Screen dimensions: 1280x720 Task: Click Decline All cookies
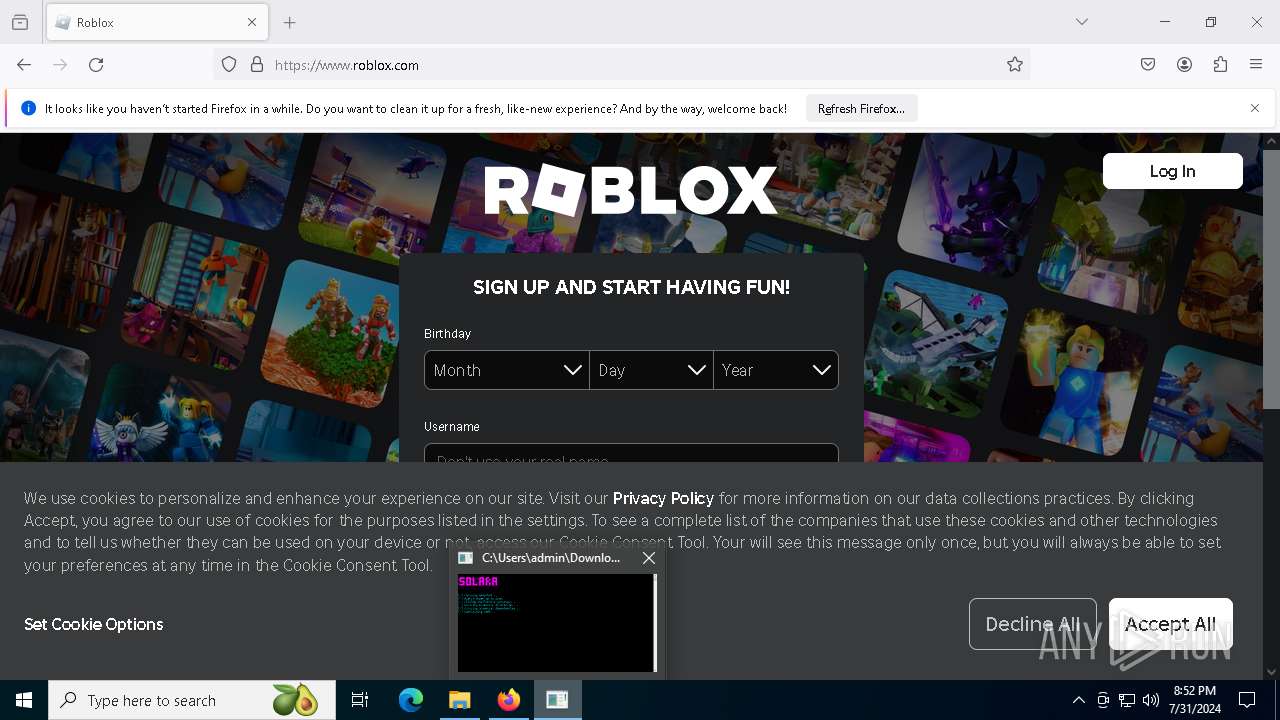click(1033, 624)
